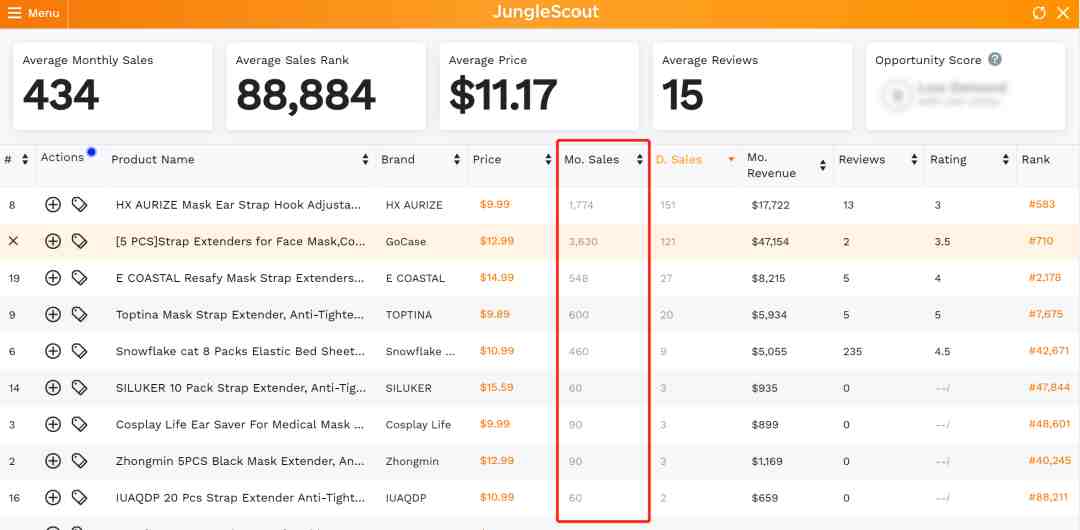This screenshot has width=1080, height=530.
Task: Sort by Product Name column arrows
Action: [366, 160]
